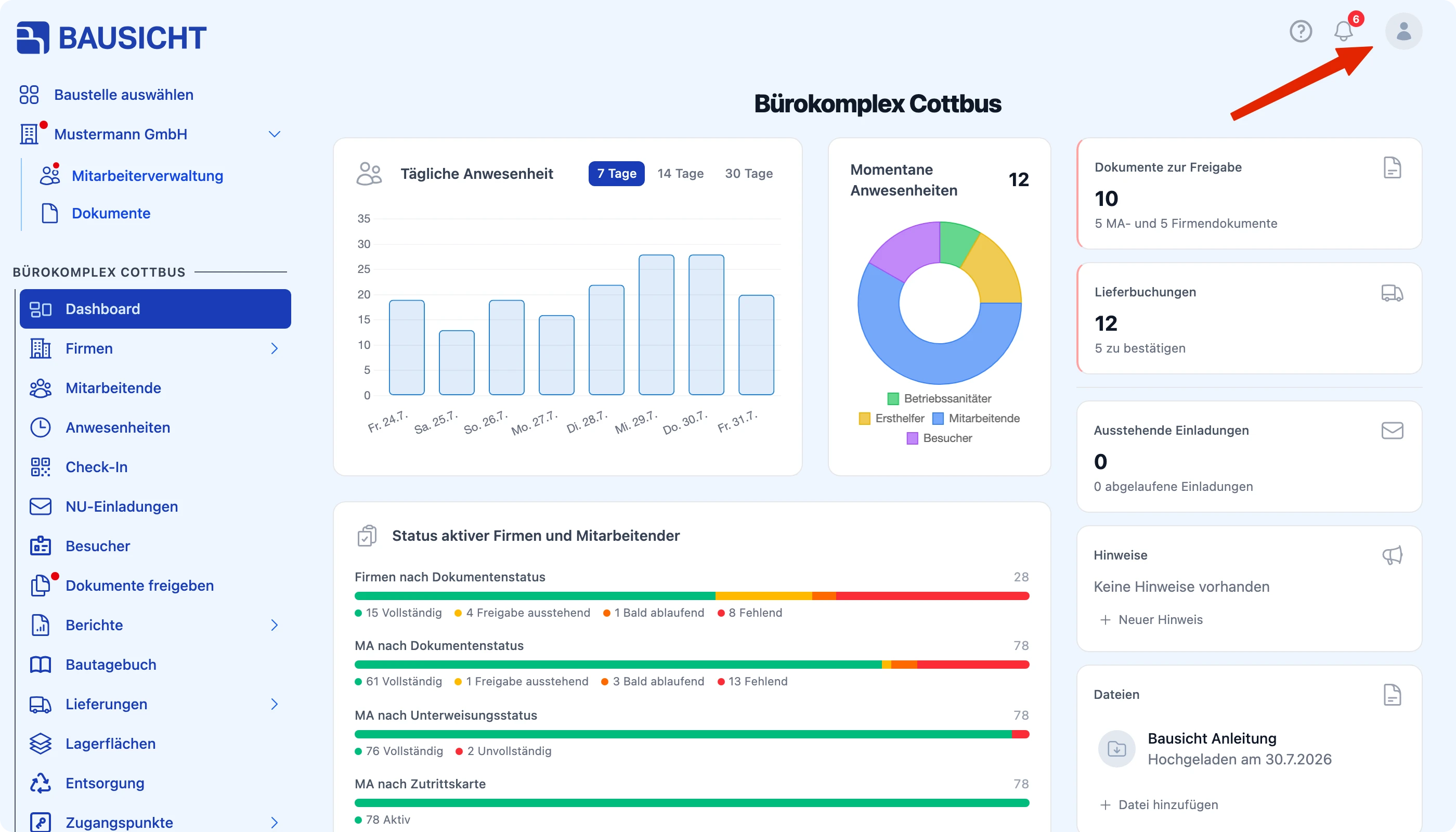Click the Mi. 29.7. attendance bar
1456x832 pixels.
point(656,324)
